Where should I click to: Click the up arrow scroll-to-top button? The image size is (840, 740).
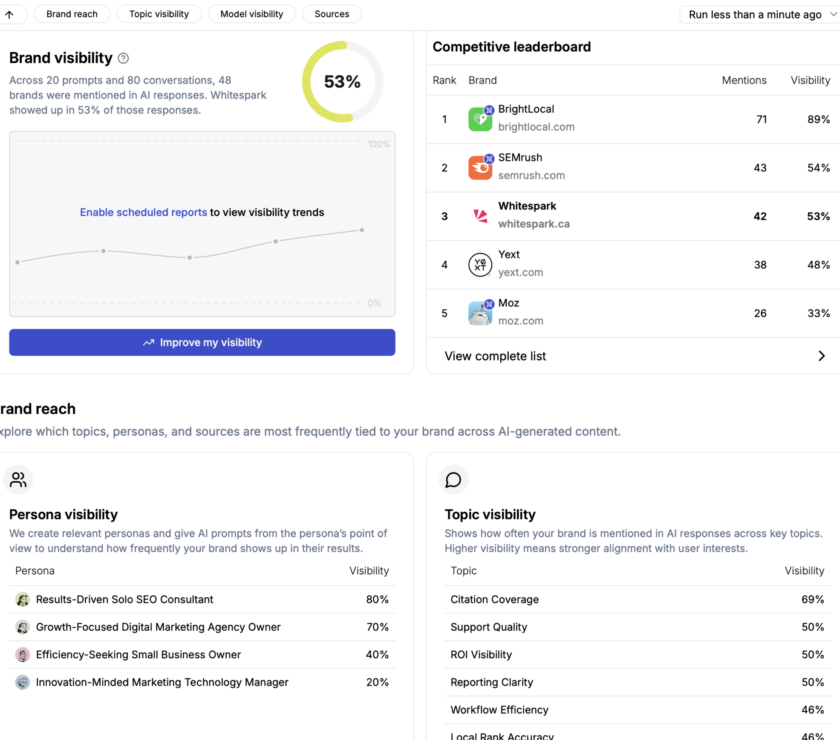(x=10, y=14)
